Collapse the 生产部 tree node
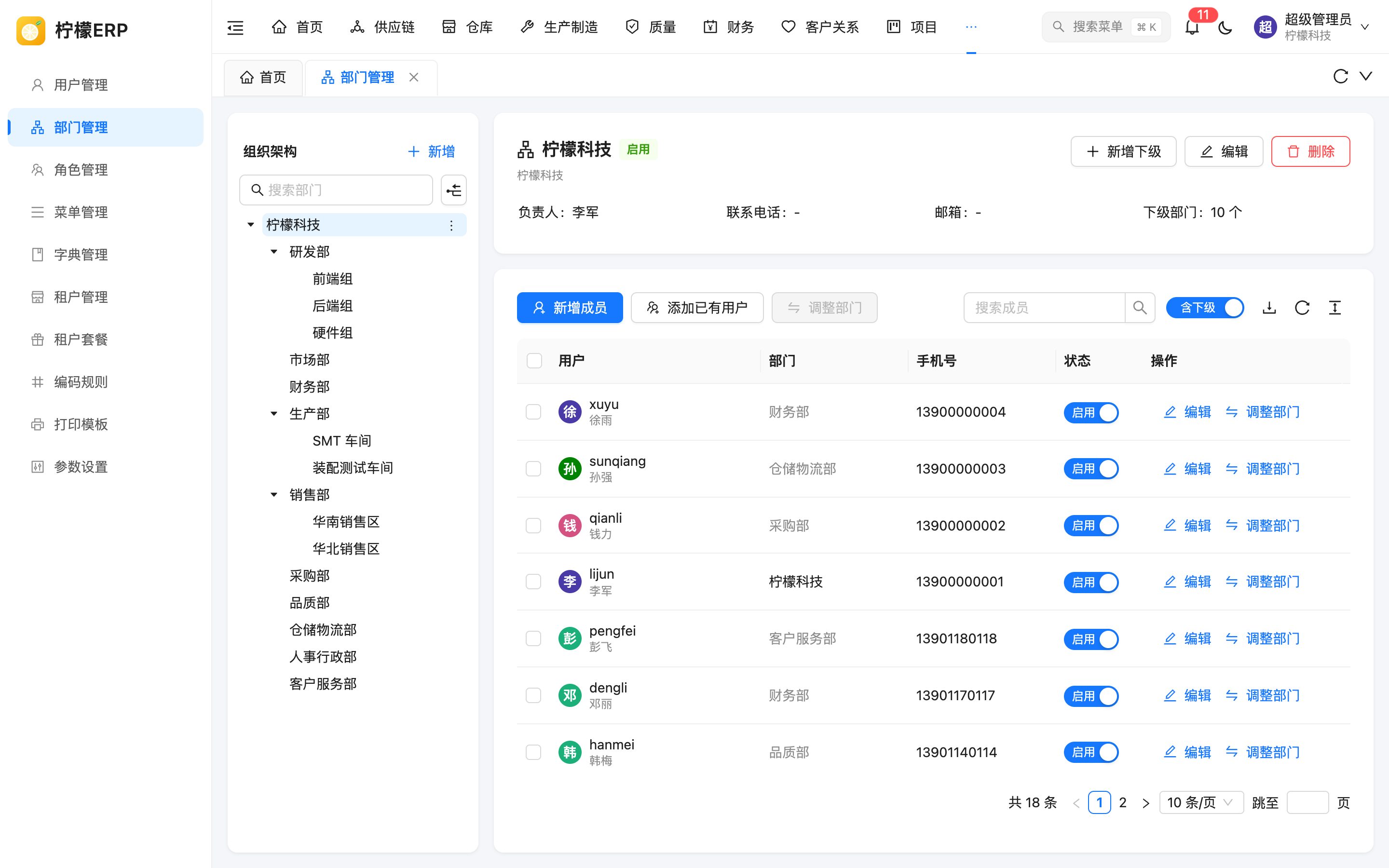Viewport: 1389px width, 868px height. pyautogui.click(x=274, y=414)
